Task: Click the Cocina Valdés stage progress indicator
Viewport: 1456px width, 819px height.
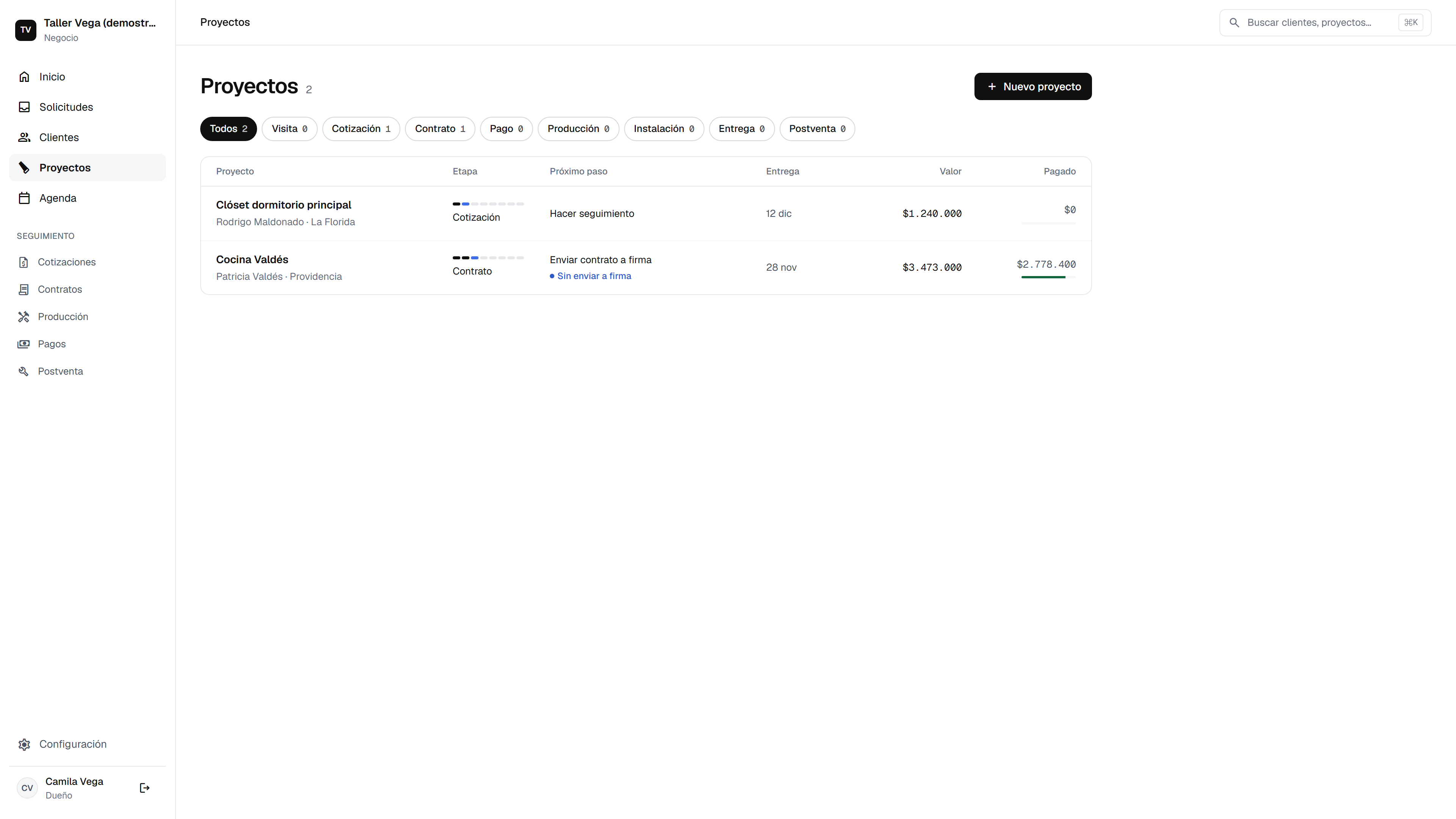Action: point(488,258)
